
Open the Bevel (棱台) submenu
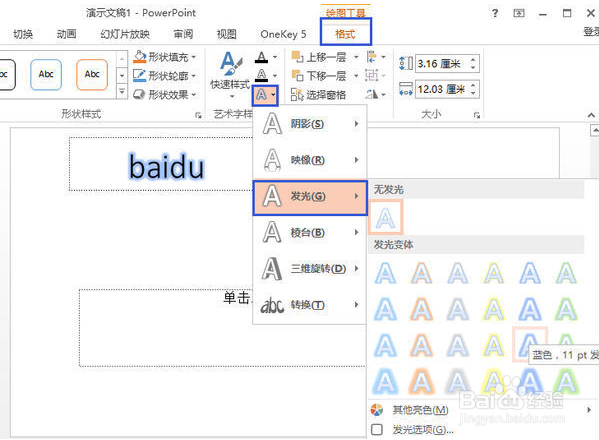click(x=310, y=232)
